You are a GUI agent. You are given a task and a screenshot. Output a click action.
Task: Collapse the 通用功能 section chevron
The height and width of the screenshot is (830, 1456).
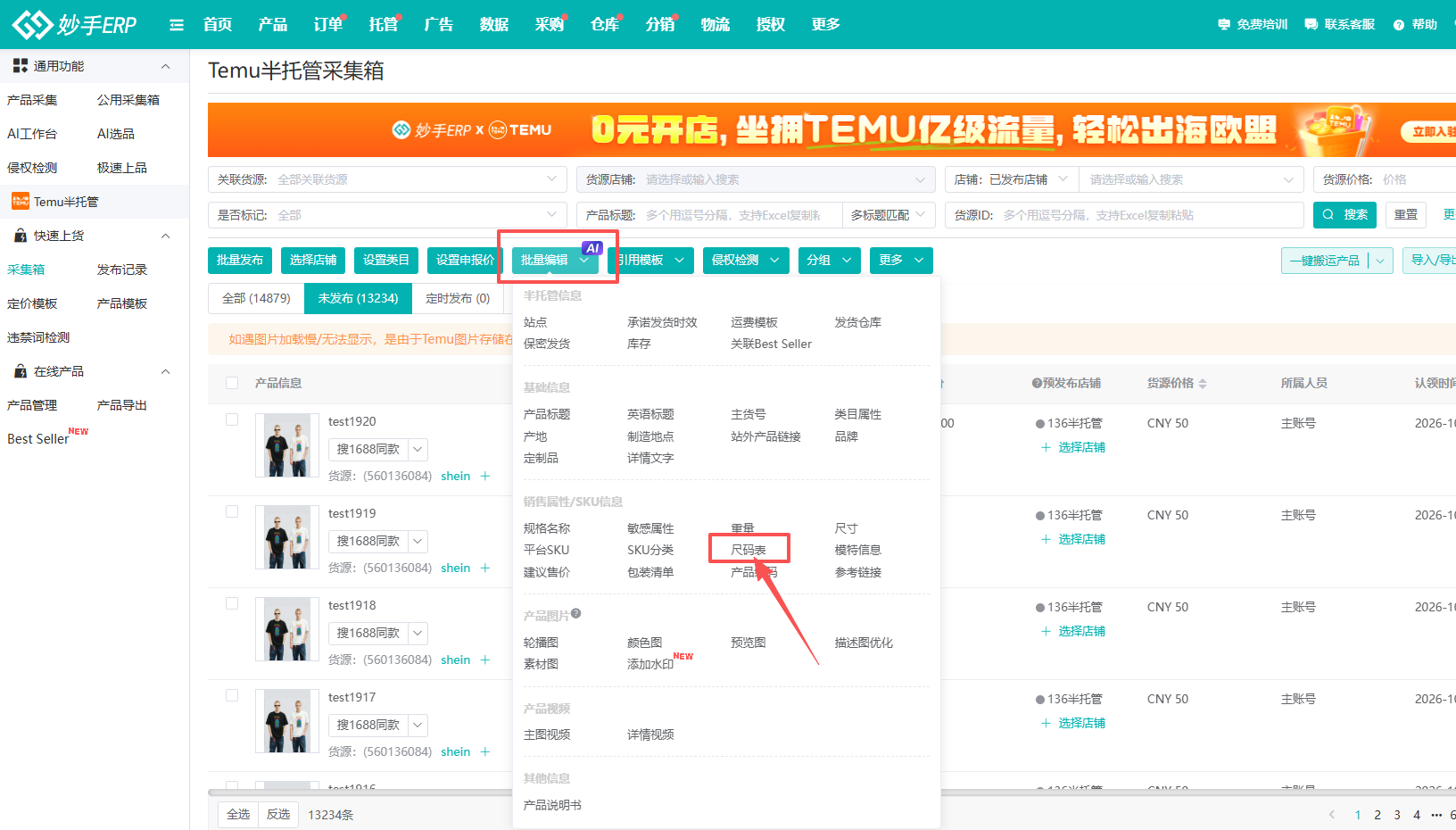[166, 66]
